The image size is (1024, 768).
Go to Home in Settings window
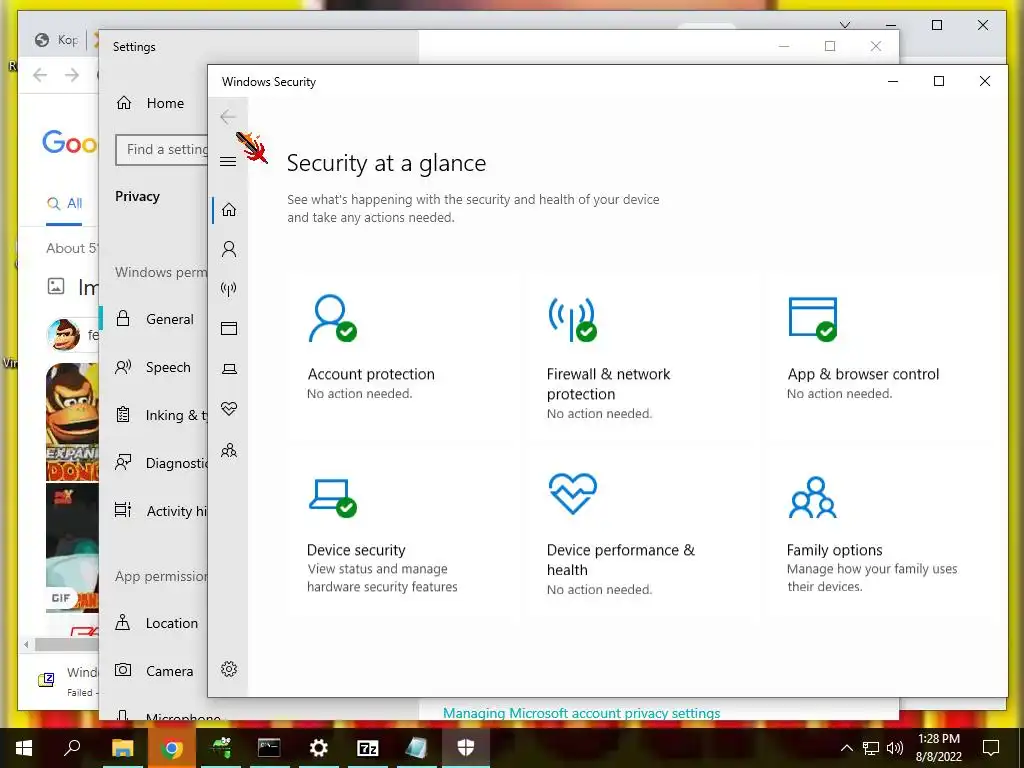(x=153, y=103)
